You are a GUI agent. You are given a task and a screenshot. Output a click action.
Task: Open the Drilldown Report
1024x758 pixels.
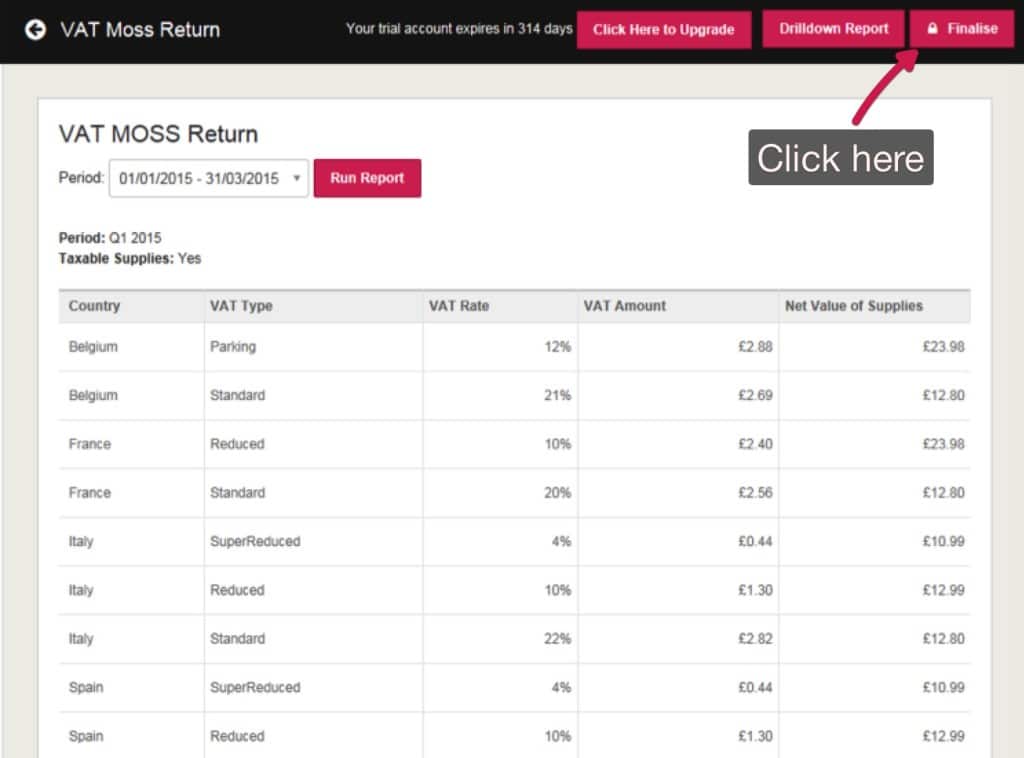[833, 29]
